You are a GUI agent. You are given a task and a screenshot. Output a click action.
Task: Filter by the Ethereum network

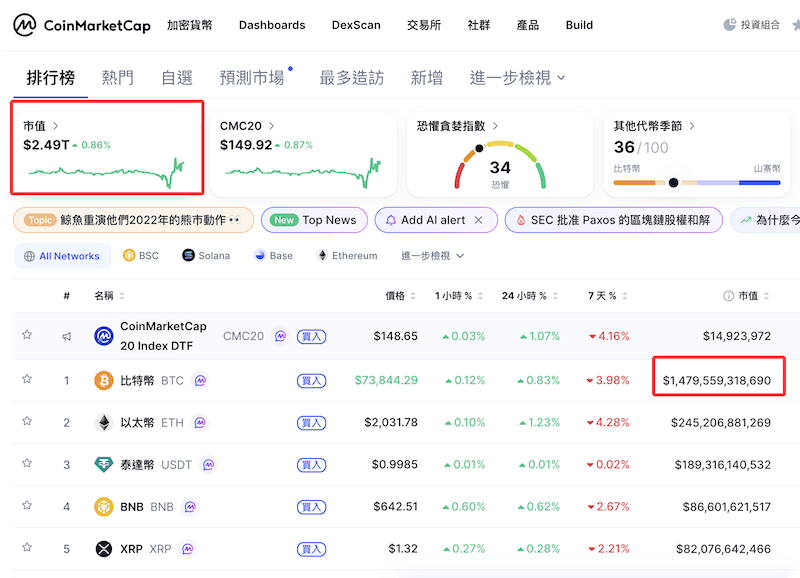(x=347, y=256)
